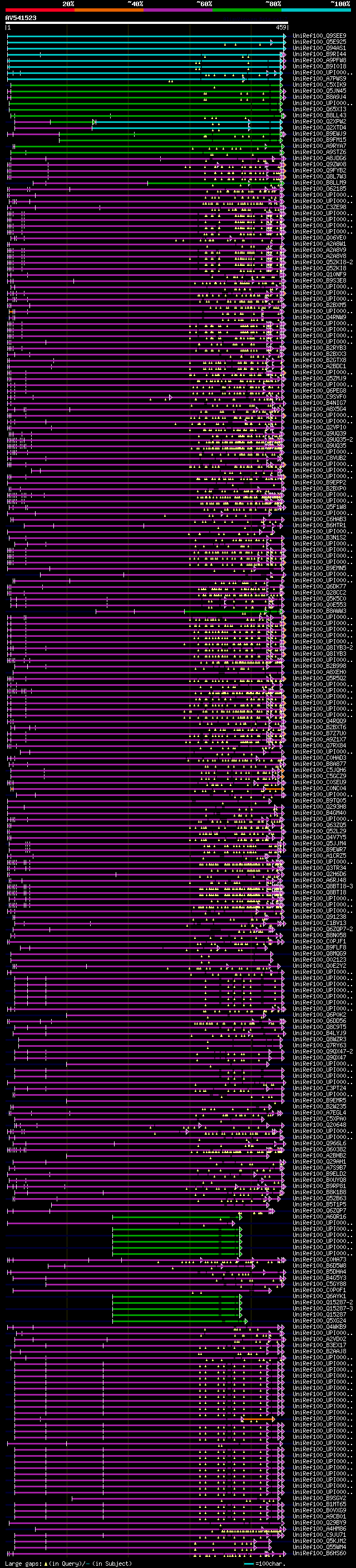The height and width of the screenshot is (1568, 356).
Task: Select the UniRef100_Q5JN45 hit label
Action: [319, 91]
